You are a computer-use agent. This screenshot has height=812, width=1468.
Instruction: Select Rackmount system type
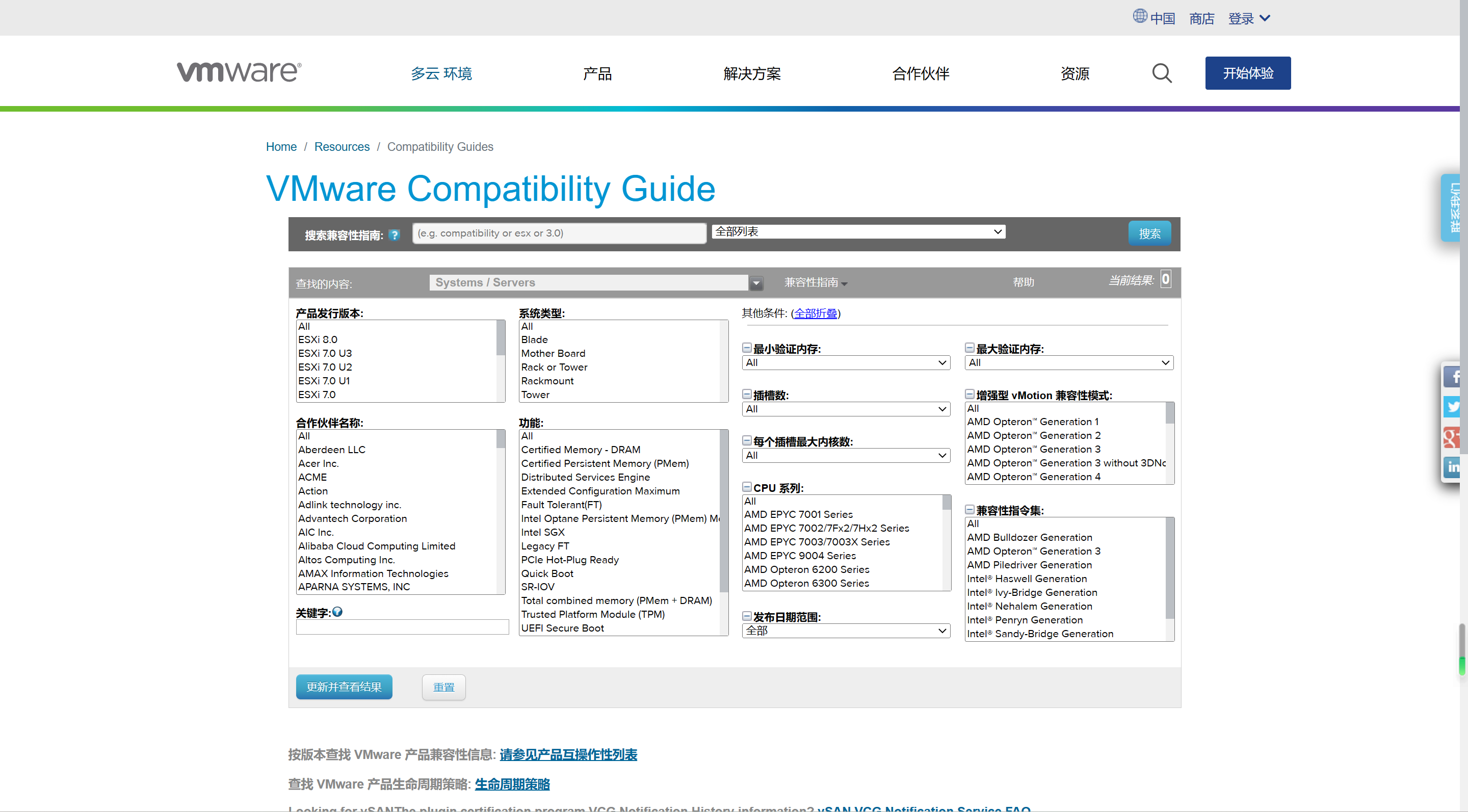pyautogui.click(x=619, y=381)
